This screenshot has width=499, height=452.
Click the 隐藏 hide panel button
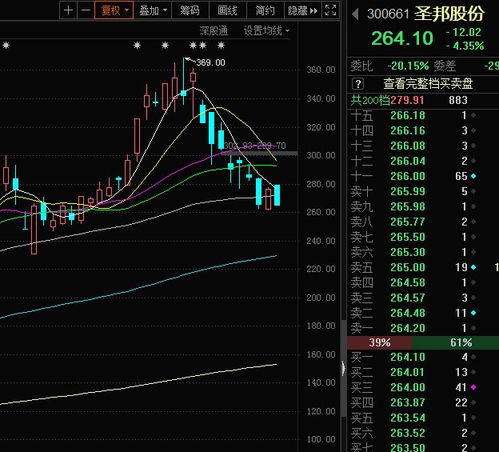tap(303, 10)
